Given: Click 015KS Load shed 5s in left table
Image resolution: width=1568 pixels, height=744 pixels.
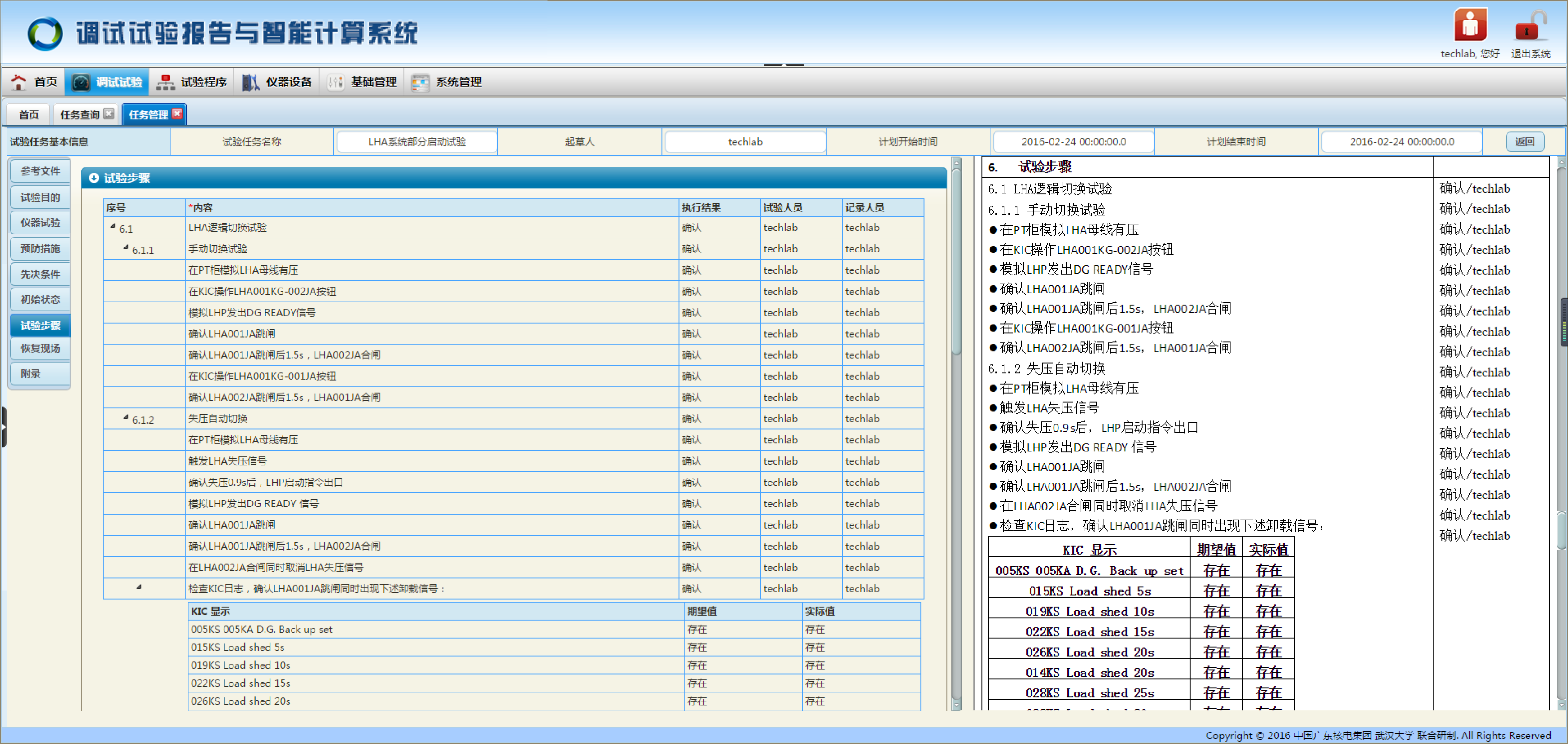Looking at the screenshot, I should click(x=237, y=647).
